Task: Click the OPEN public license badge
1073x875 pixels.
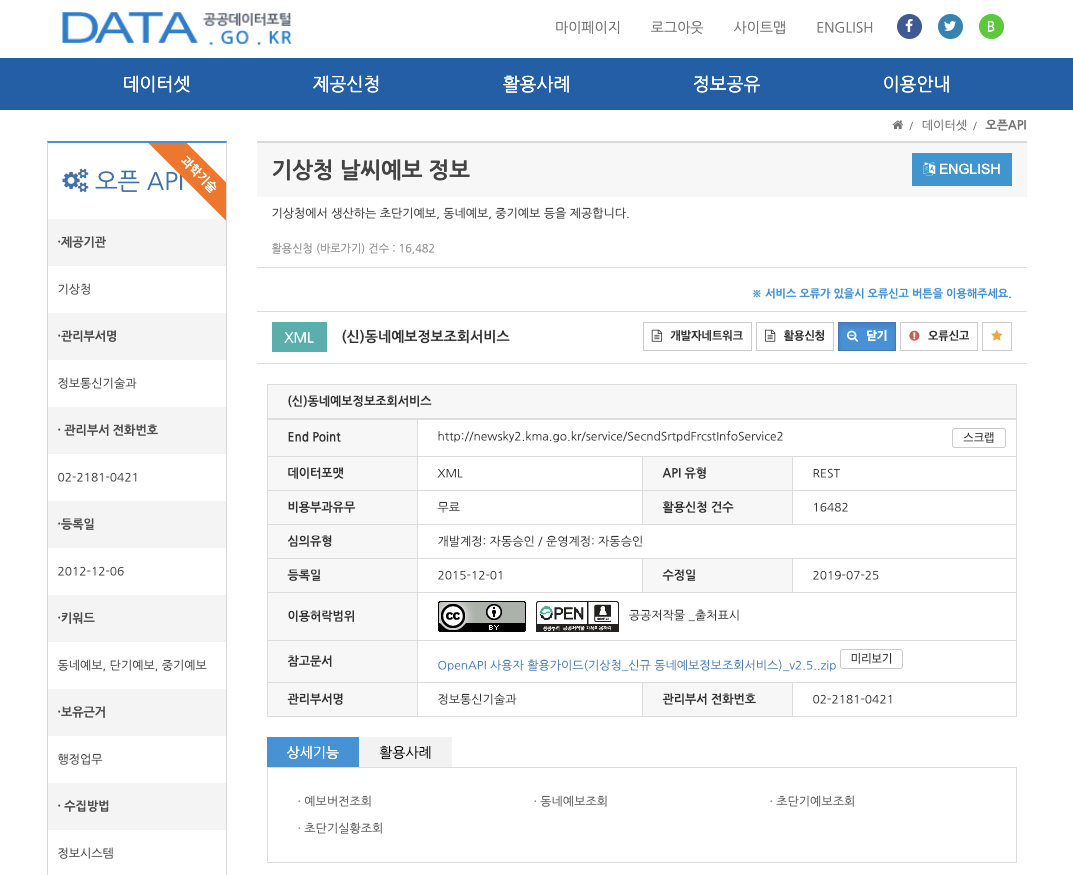Action: point(577,616)
